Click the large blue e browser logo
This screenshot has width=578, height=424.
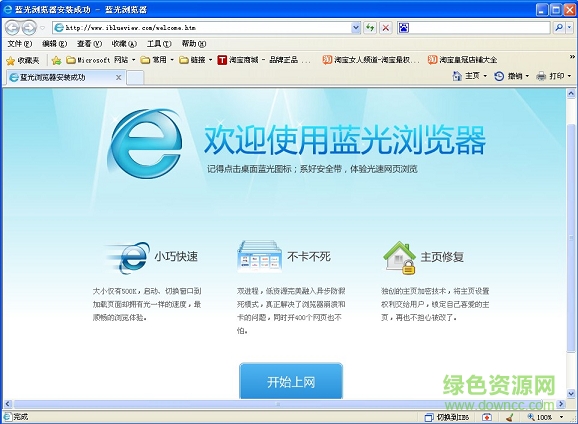[146, 143]
